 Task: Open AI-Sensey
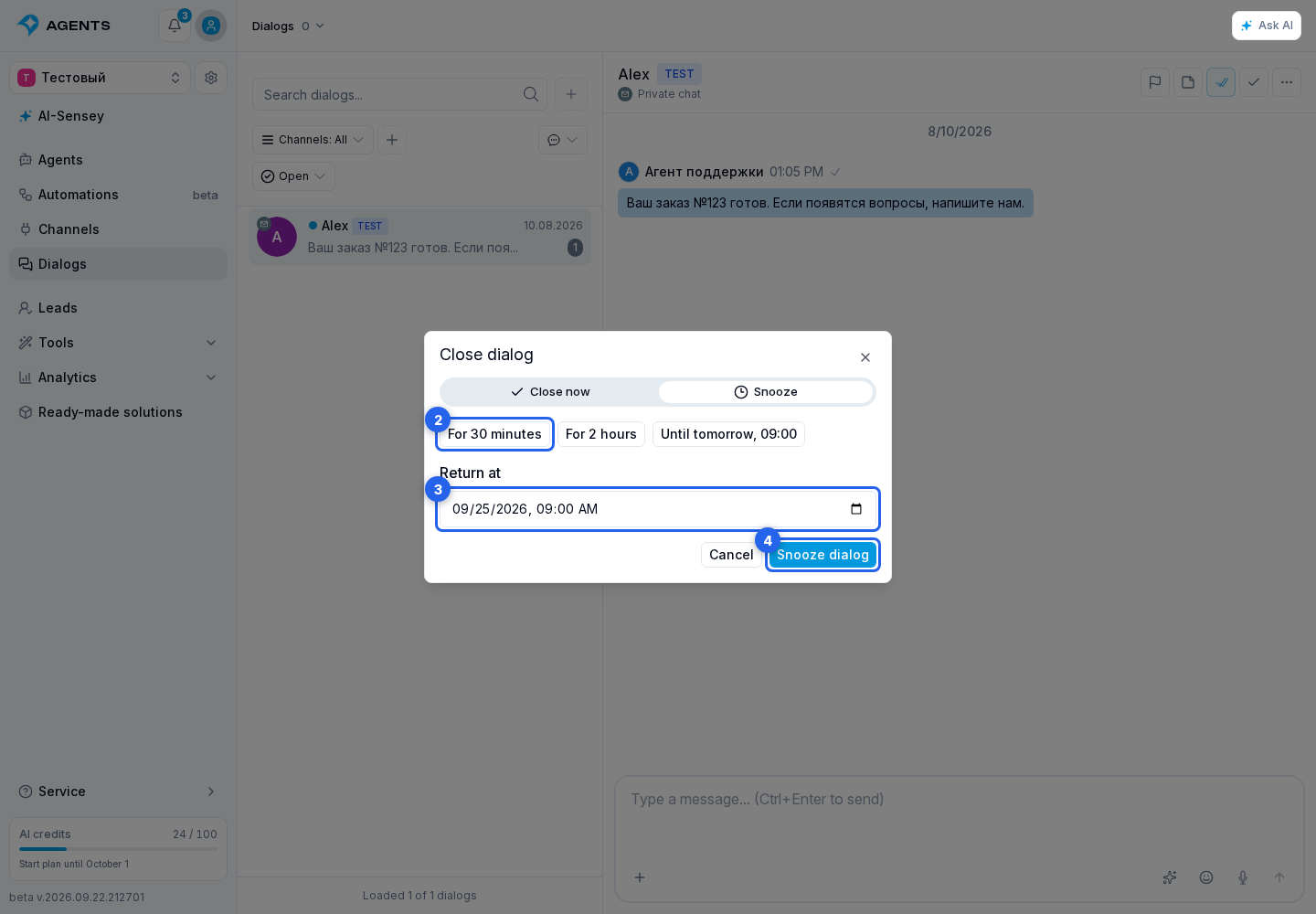coord(118,116)
